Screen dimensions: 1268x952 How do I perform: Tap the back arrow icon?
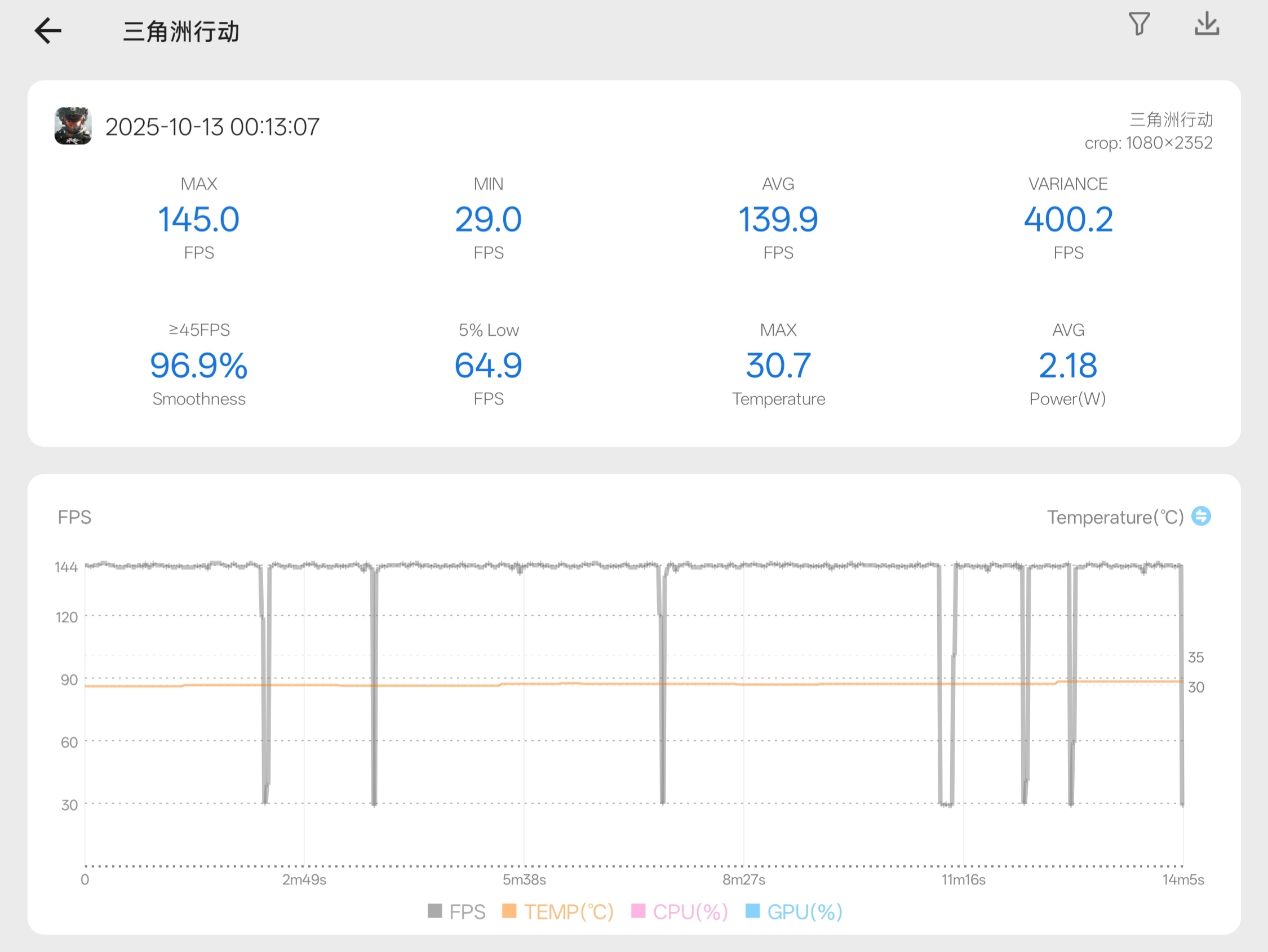pos(48,30)
